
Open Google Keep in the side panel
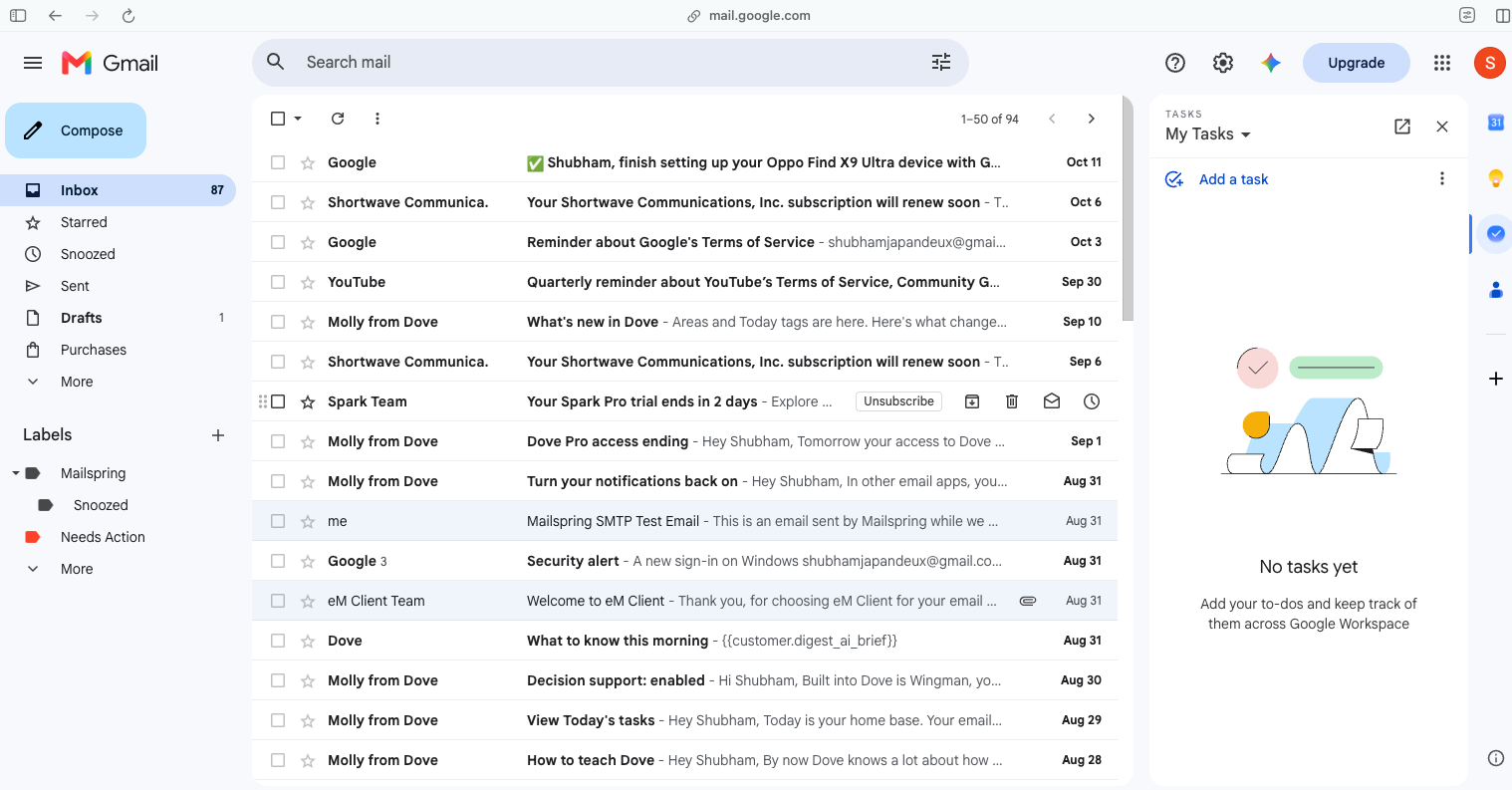[1496, 178]
